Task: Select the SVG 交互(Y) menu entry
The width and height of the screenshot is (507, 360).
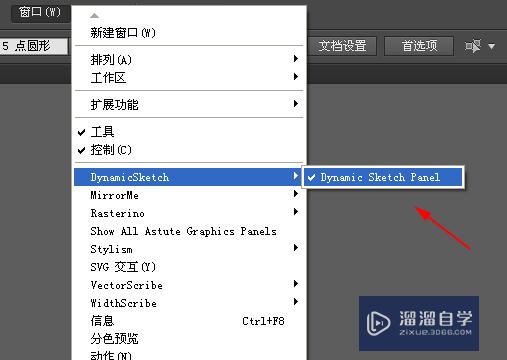Action: pos(189,267)
